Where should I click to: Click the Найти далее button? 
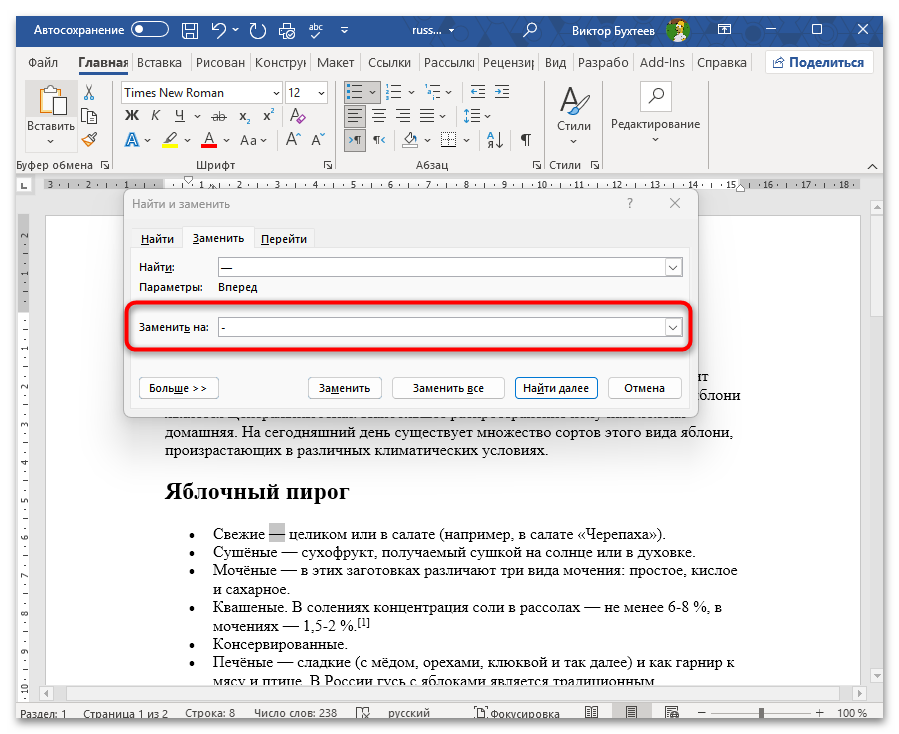557,388
